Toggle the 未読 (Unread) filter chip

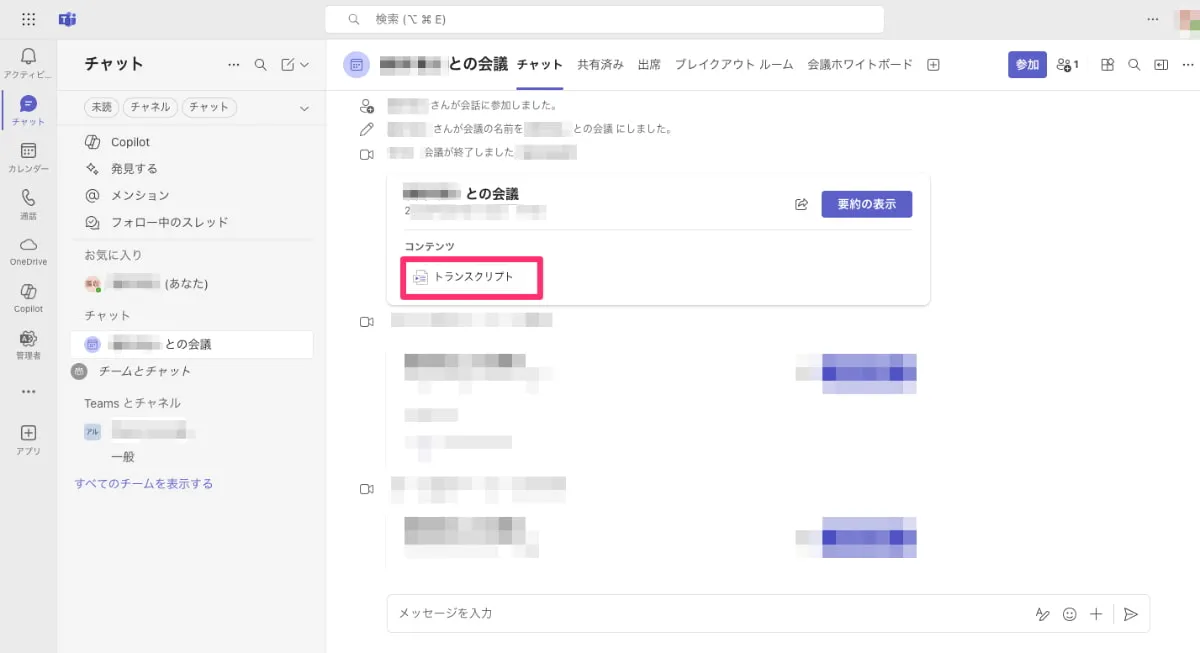[x=100, y=106]
